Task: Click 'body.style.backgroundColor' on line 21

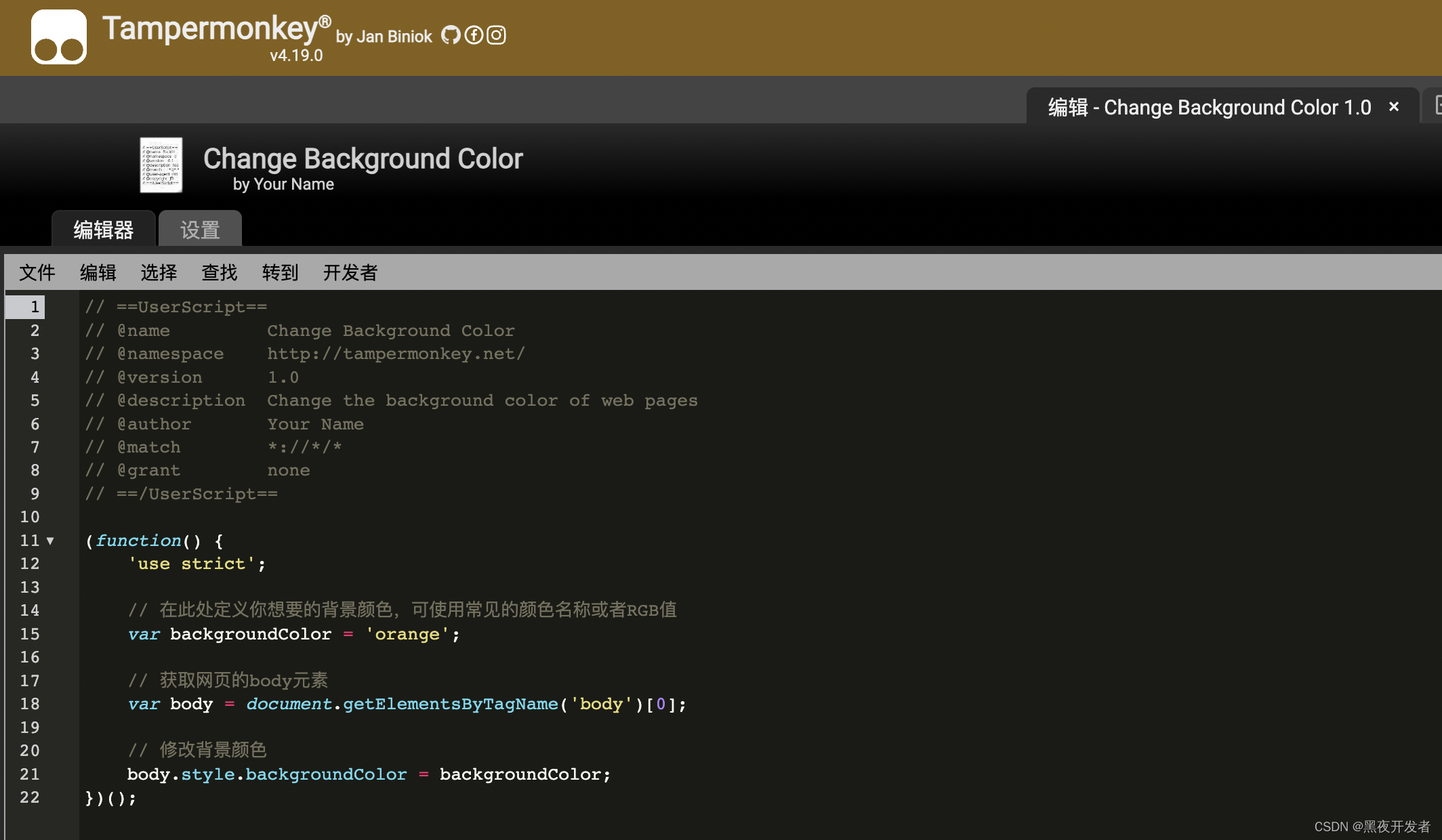Action: pos(267,774)
